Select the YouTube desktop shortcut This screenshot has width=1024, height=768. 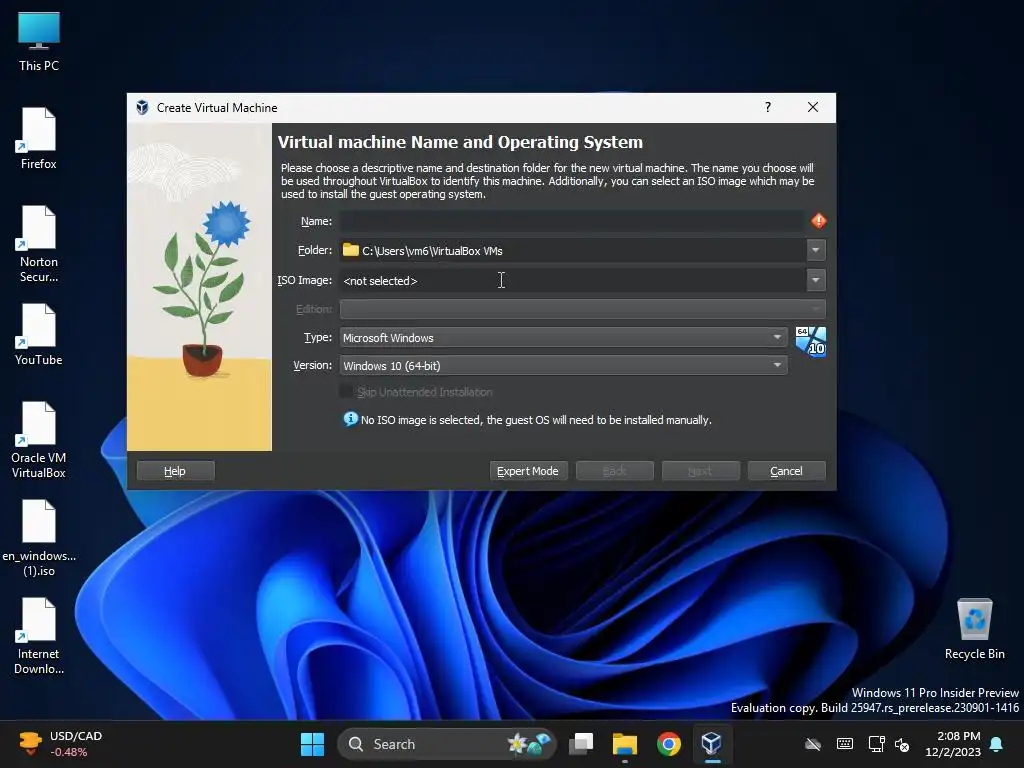[39, 334]
